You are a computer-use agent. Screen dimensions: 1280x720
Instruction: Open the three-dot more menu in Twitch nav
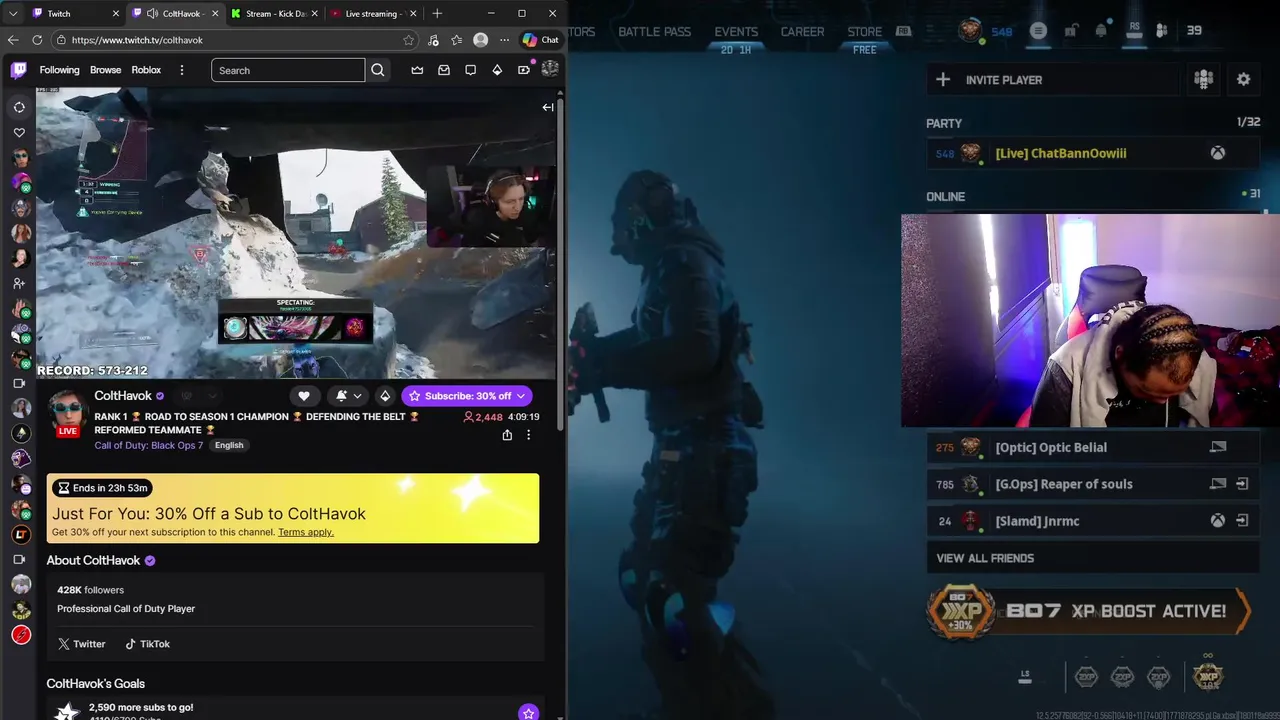pos(181,70)
